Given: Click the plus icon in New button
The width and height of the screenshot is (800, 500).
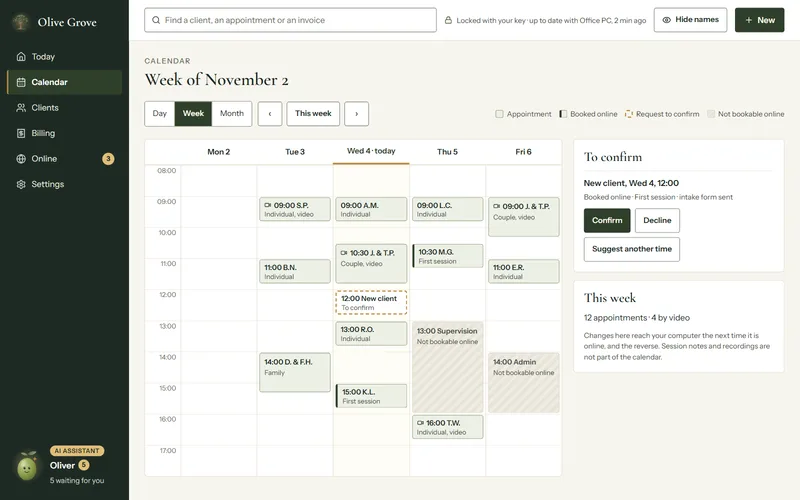Looking at the screenshot, I should (748, 20).
